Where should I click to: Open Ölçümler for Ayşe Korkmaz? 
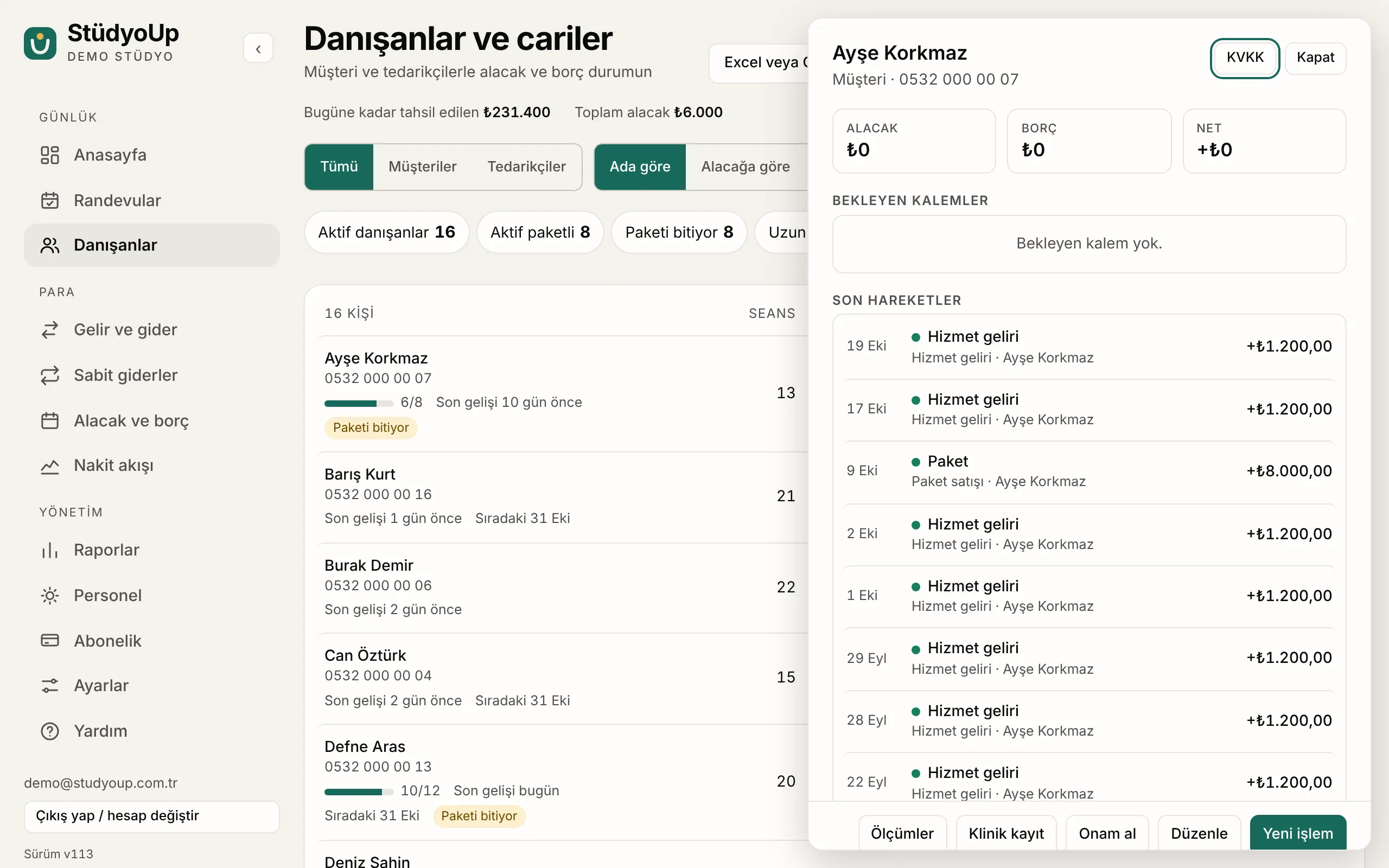click(902, 832)
